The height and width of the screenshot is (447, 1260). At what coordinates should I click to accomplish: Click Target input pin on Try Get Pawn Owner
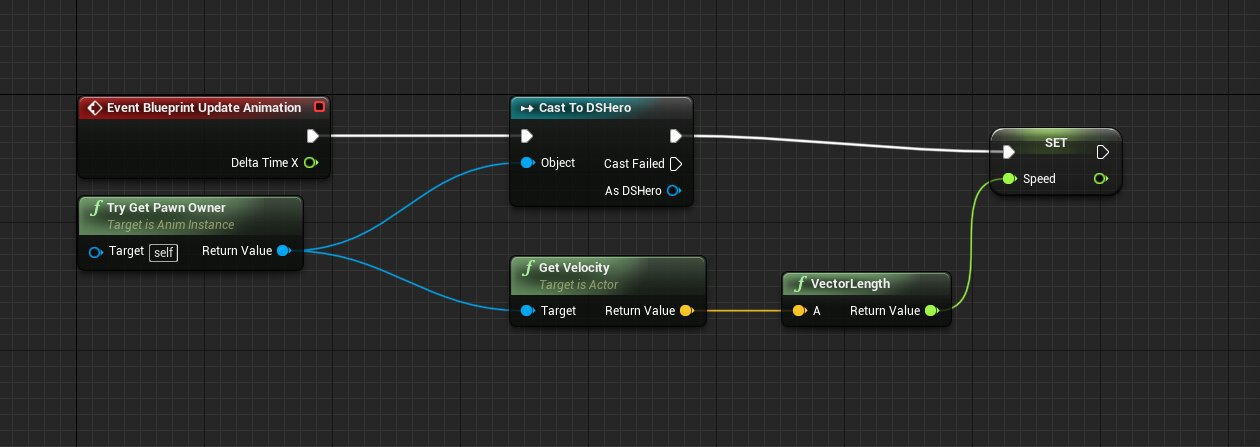pyautogui.click(x=95, y=252)
